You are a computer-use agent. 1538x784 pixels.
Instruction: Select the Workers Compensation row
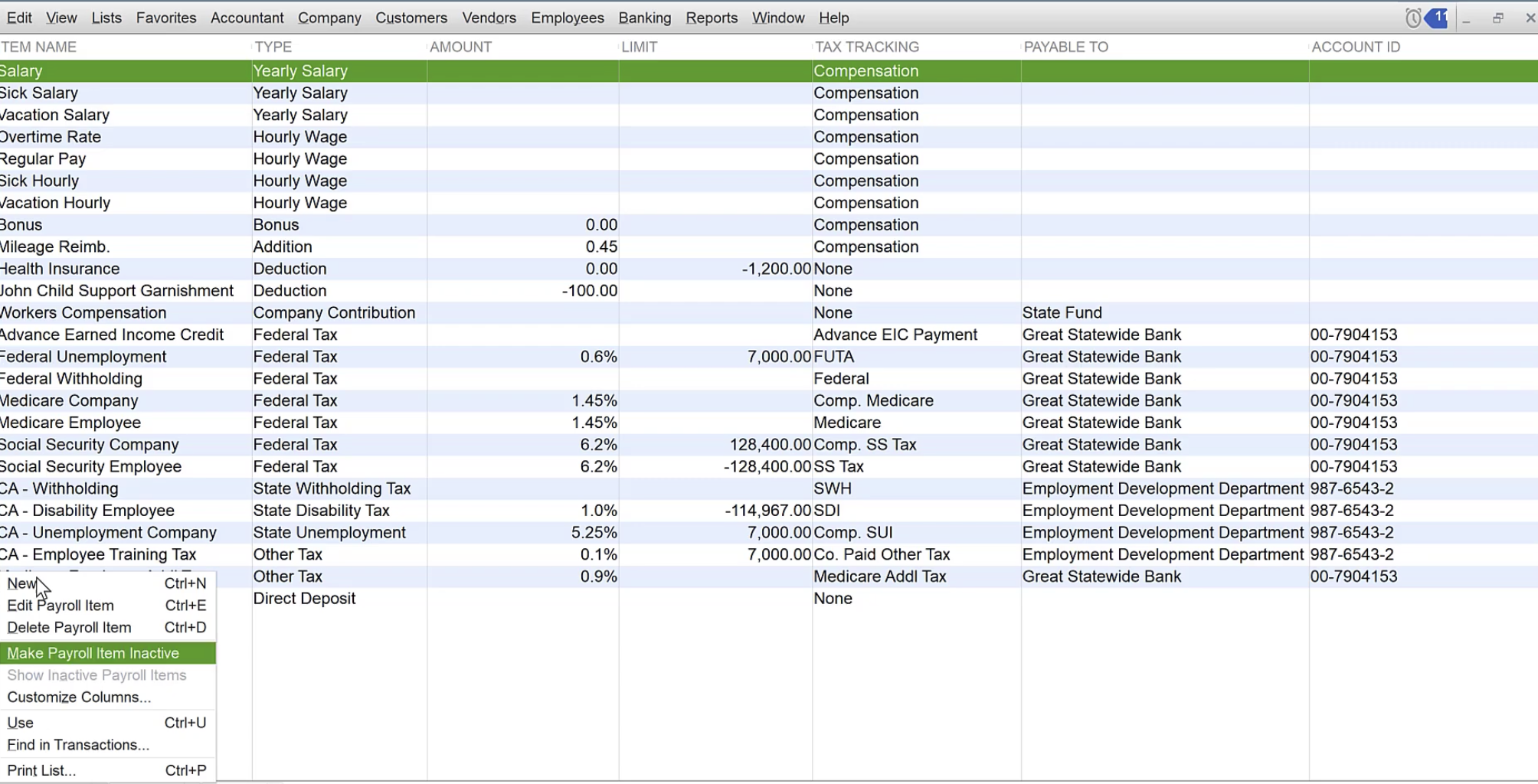[83, 313]
